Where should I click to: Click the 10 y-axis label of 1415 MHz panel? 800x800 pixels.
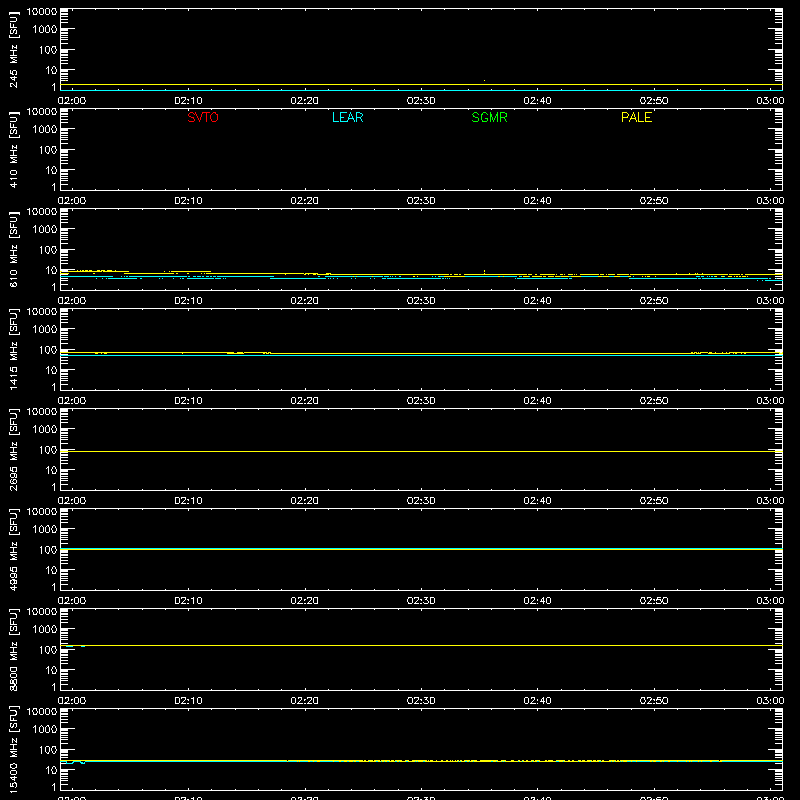[51, 370]
